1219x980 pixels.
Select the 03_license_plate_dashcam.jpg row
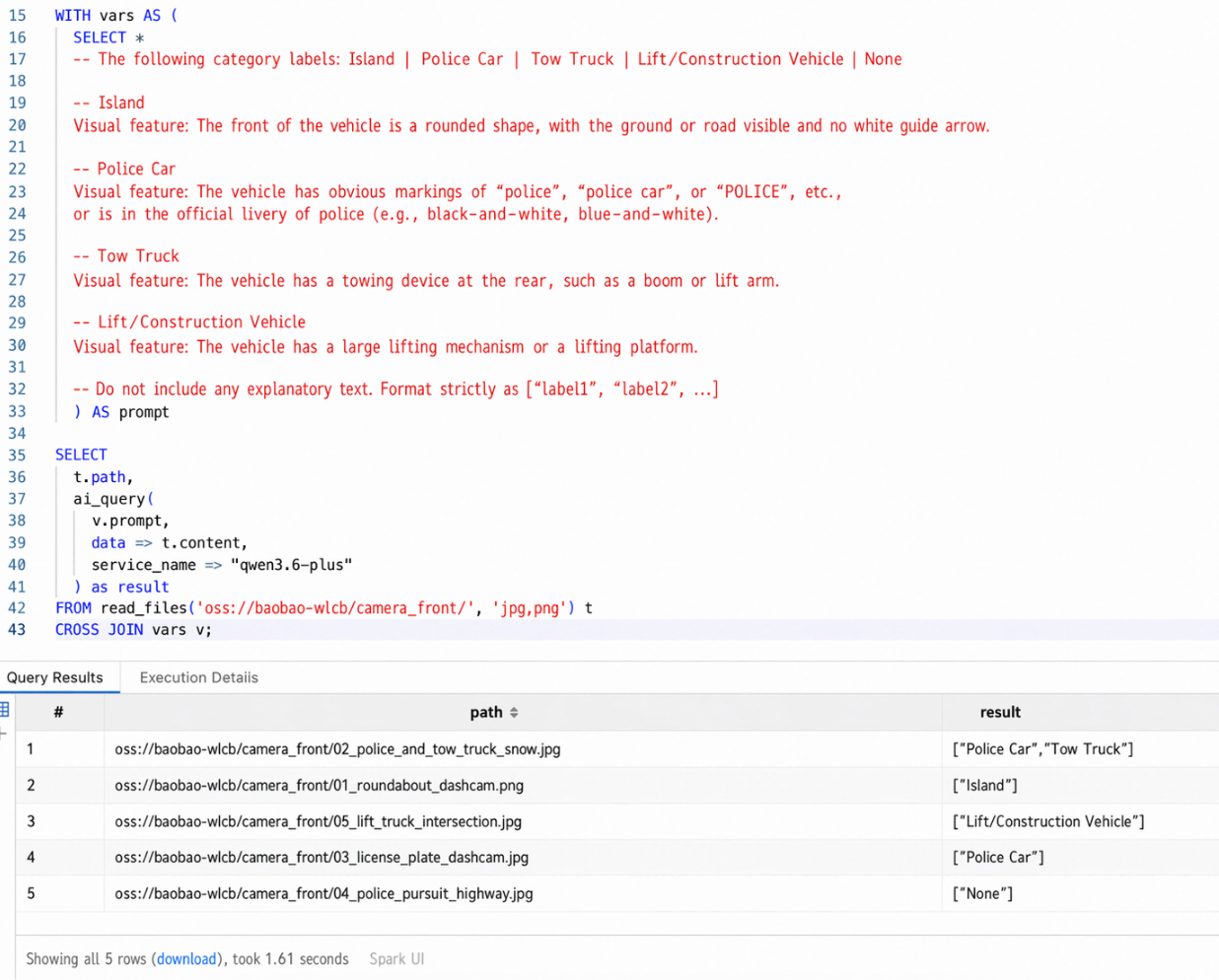[x=616, y=858]
